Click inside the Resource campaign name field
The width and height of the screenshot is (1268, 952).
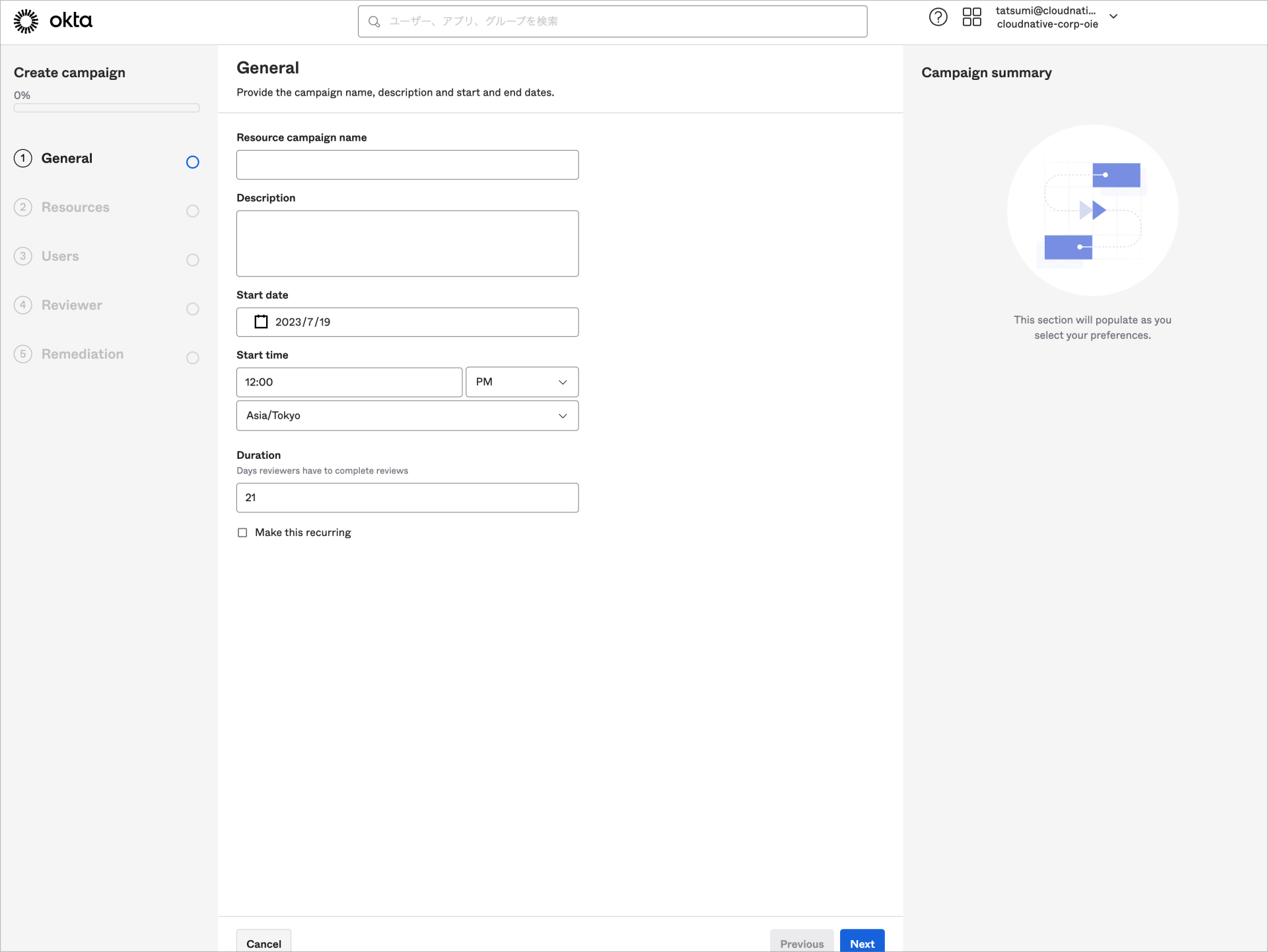pyautogui.click(x=407, y=164)
